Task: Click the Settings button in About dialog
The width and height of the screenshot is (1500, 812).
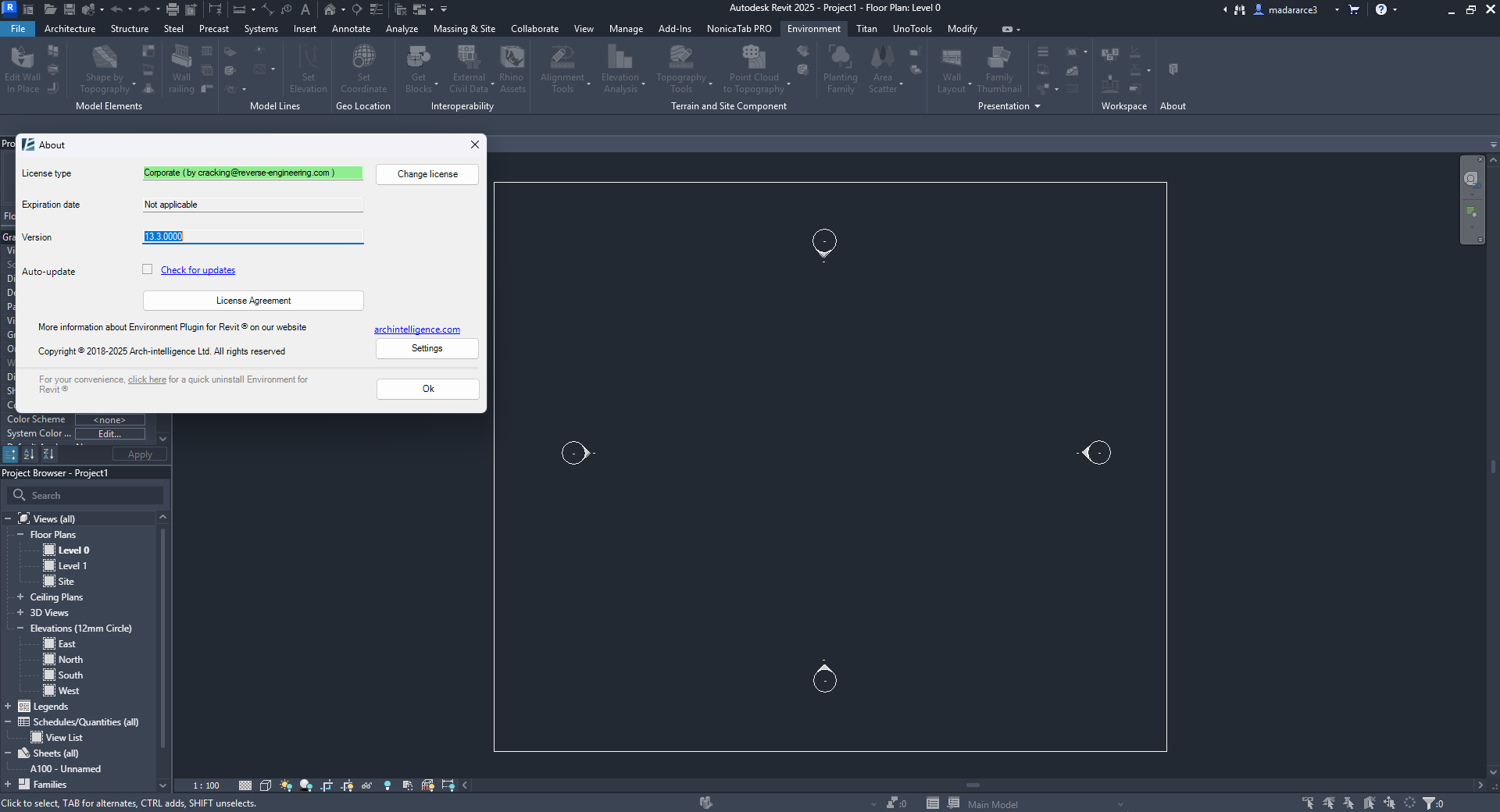Action: 427,348
